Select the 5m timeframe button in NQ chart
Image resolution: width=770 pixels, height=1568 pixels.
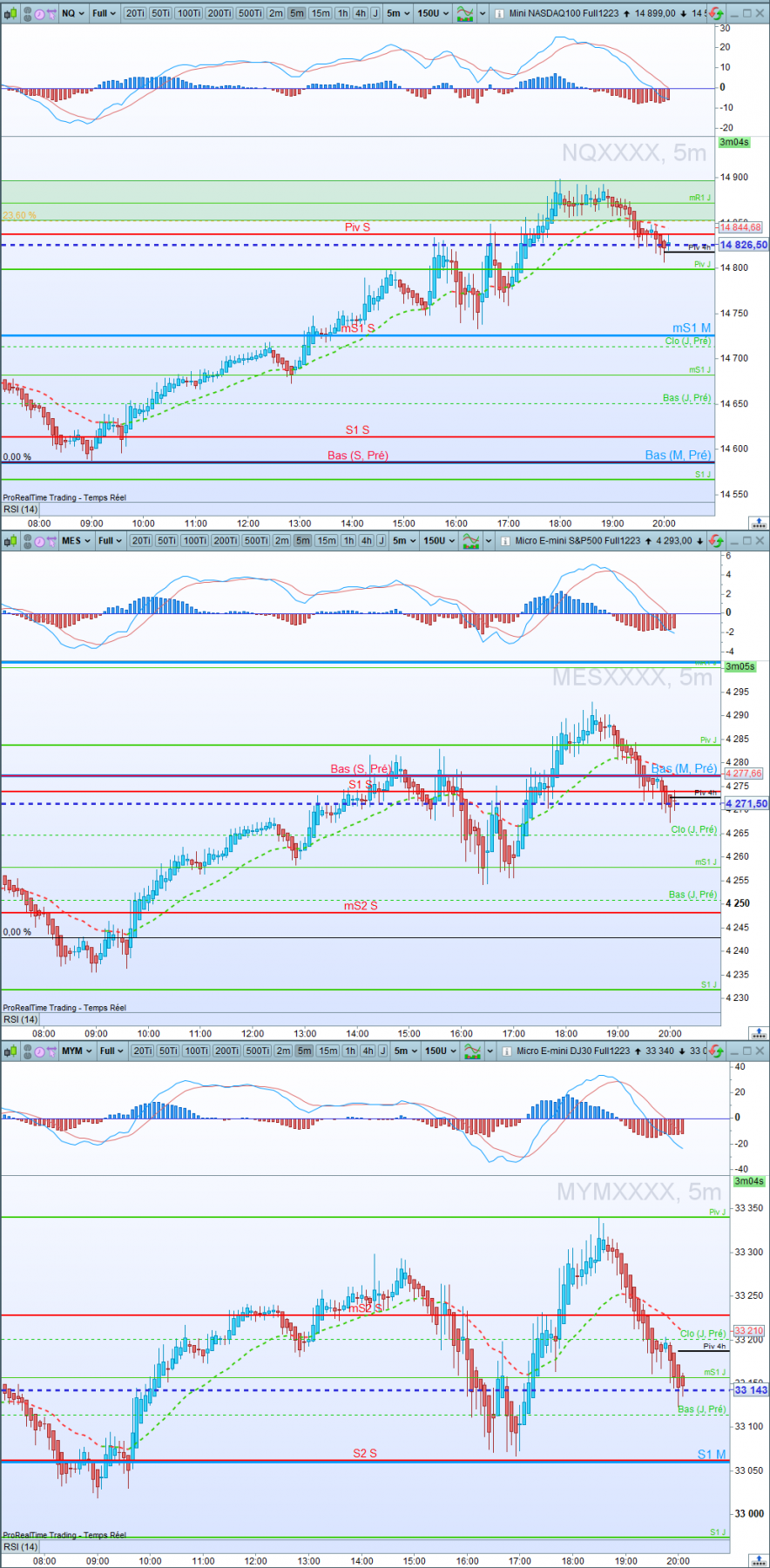coord(297,13)
